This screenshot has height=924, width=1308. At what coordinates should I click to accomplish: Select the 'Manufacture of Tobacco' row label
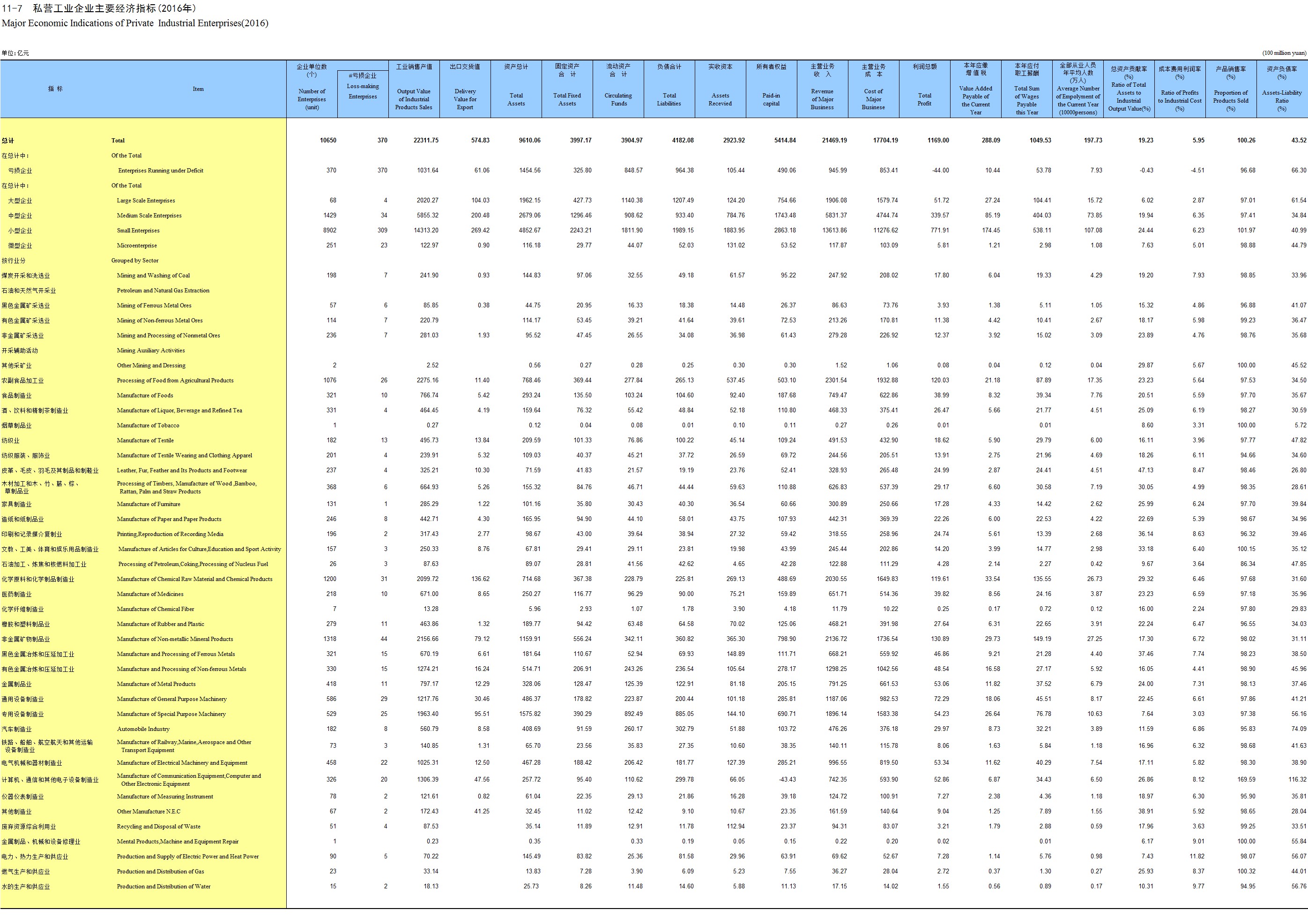click(148, 425)
